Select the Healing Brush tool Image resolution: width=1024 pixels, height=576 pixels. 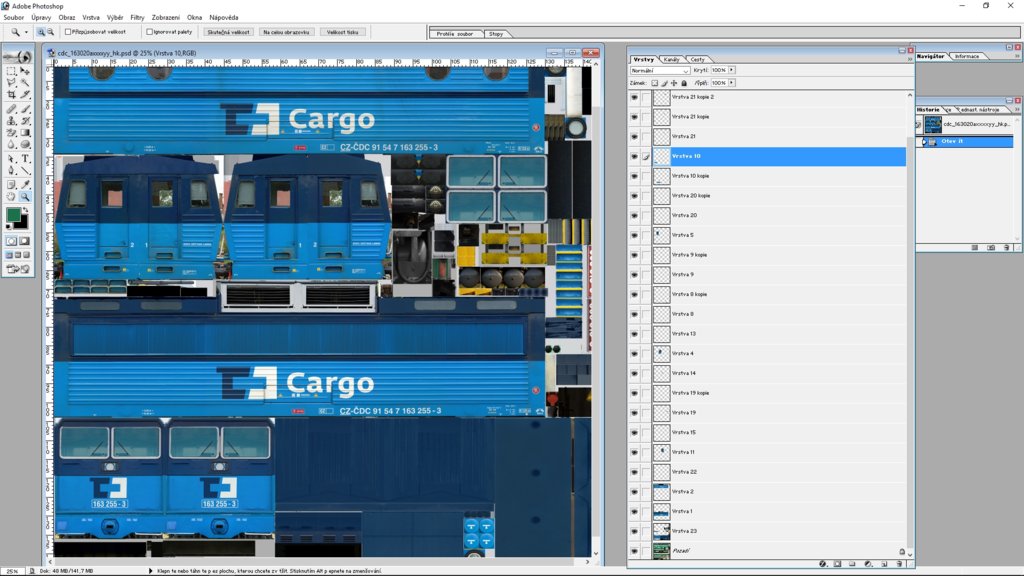(10, 109)
